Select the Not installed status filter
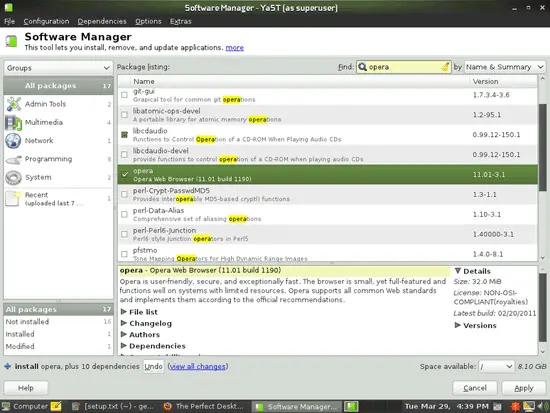 click(58, 322)
